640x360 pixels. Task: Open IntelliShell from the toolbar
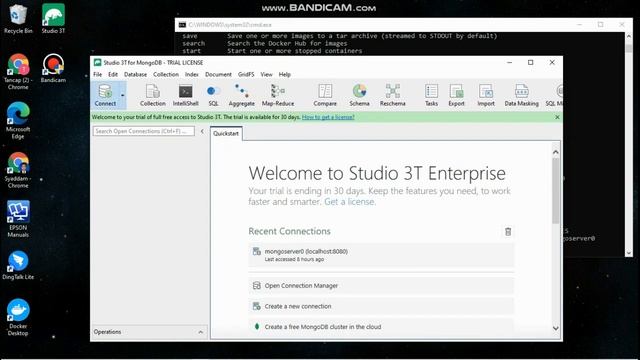(x=185, y=95)
